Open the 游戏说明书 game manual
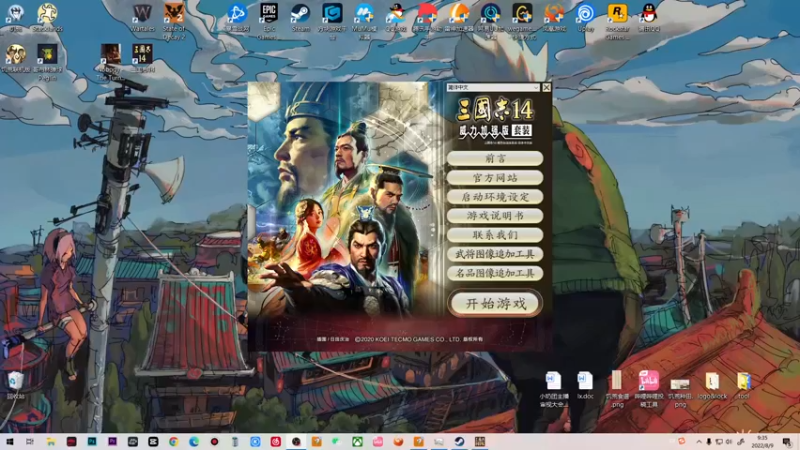Viewport: 800px width, 450px height. [495, 216]
